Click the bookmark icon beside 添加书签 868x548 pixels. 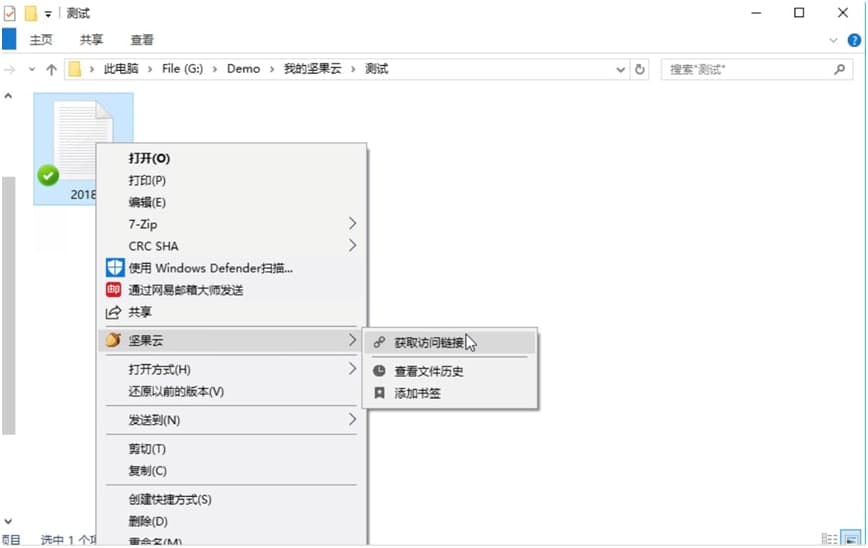tap(379, 393)
